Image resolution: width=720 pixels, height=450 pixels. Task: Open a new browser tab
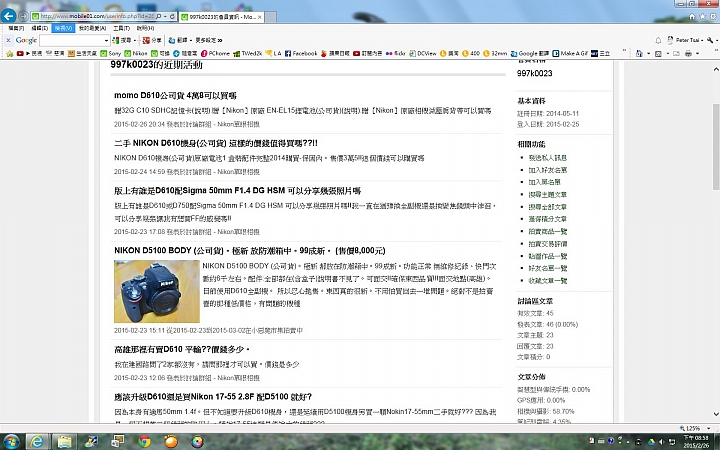271,17
